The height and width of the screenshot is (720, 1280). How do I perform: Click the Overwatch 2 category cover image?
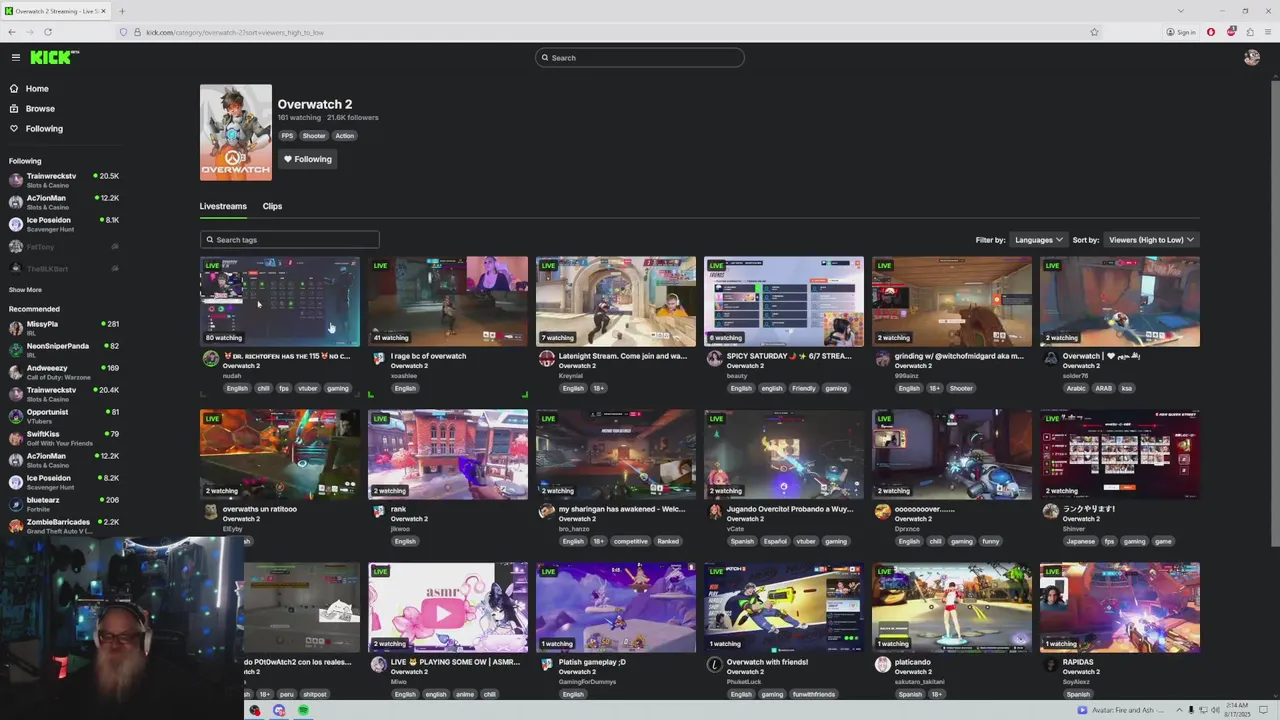pos(236,132)
